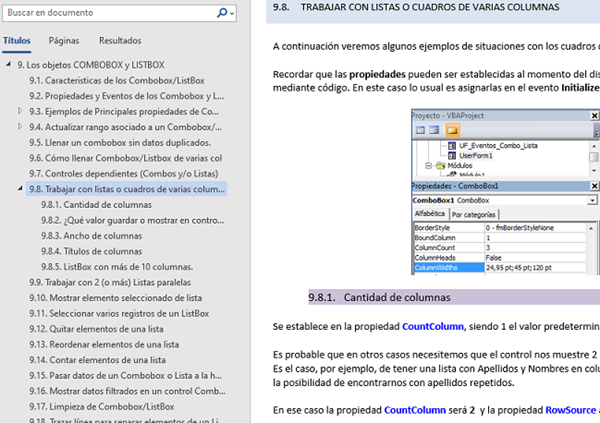Click the Toggle Folders icon in VBAProject
This screenshot has height=423, width=600.
coord(452,130)
